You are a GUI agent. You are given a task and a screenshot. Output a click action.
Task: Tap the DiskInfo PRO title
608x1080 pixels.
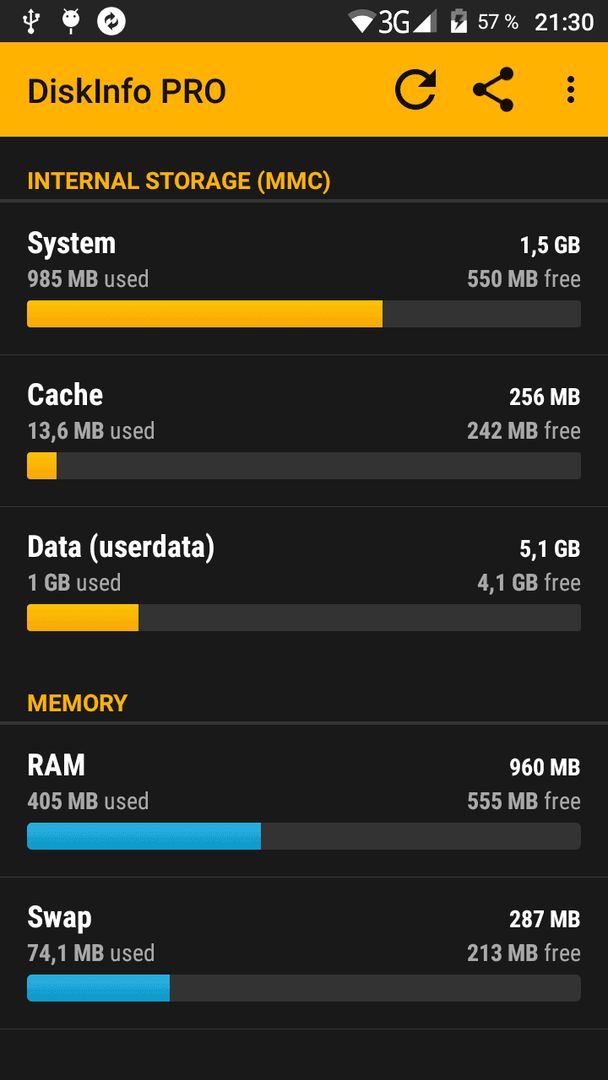(x=127, y=91)
